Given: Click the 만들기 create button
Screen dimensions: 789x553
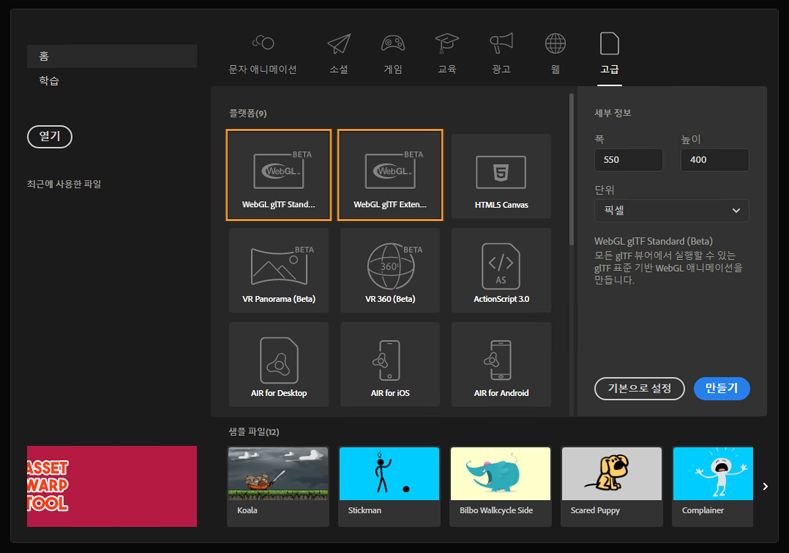Looking at the screenshot, I should [722, 388].
